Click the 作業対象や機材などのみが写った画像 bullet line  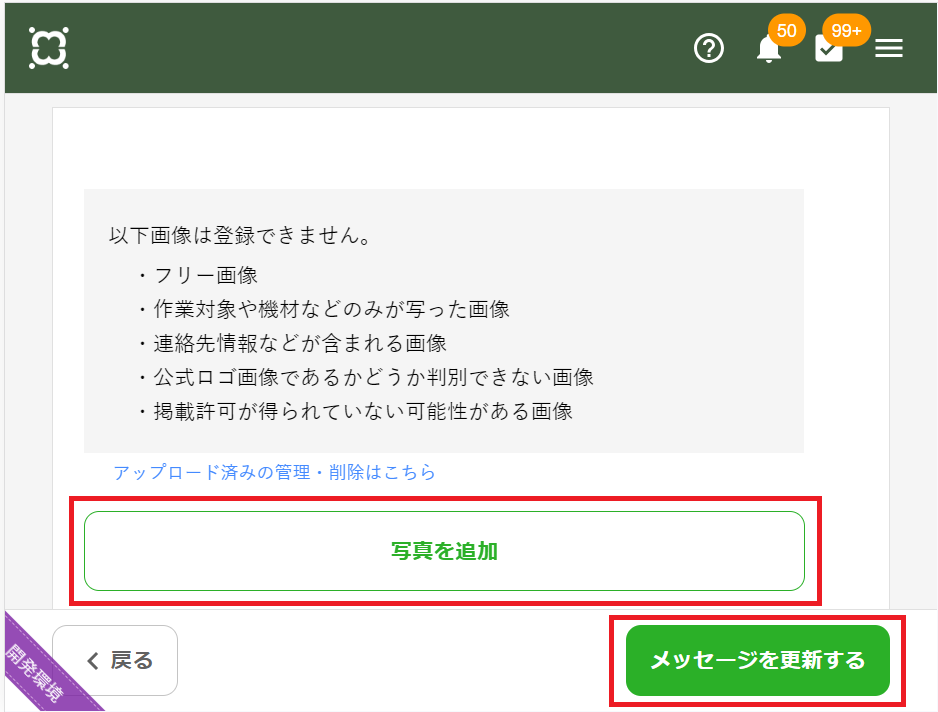331,309
